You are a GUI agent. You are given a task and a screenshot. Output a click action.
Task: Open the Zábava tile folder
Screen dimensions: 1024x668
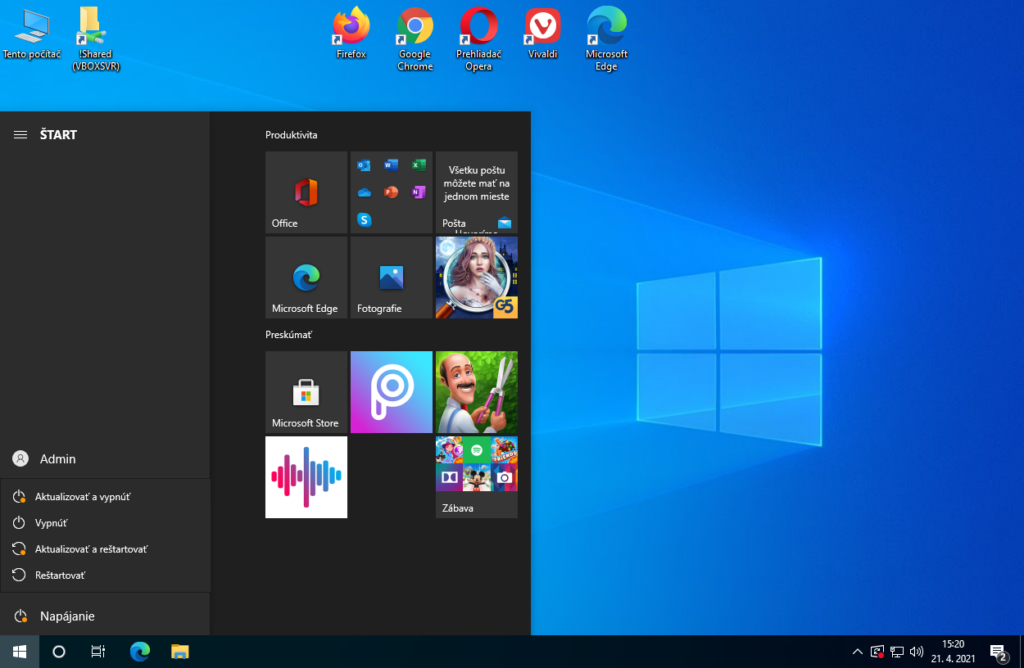click(476, 477)
